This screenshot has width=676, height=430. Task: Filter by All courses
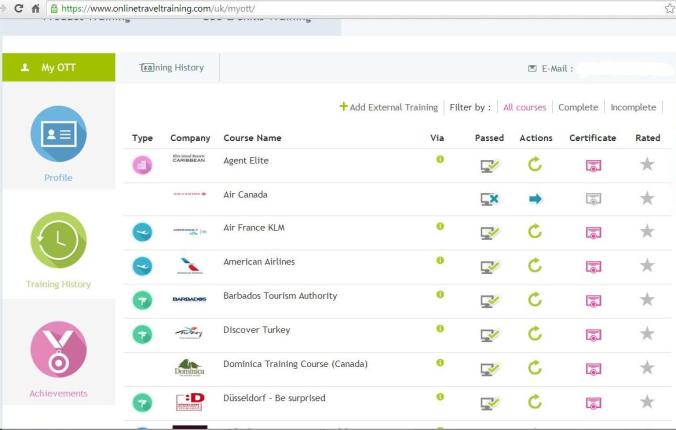[x=524, y=107]
